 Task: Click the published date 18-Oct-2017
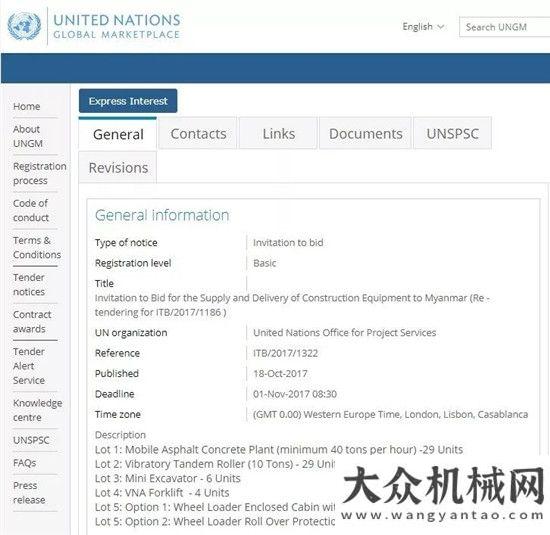[280, 374]
